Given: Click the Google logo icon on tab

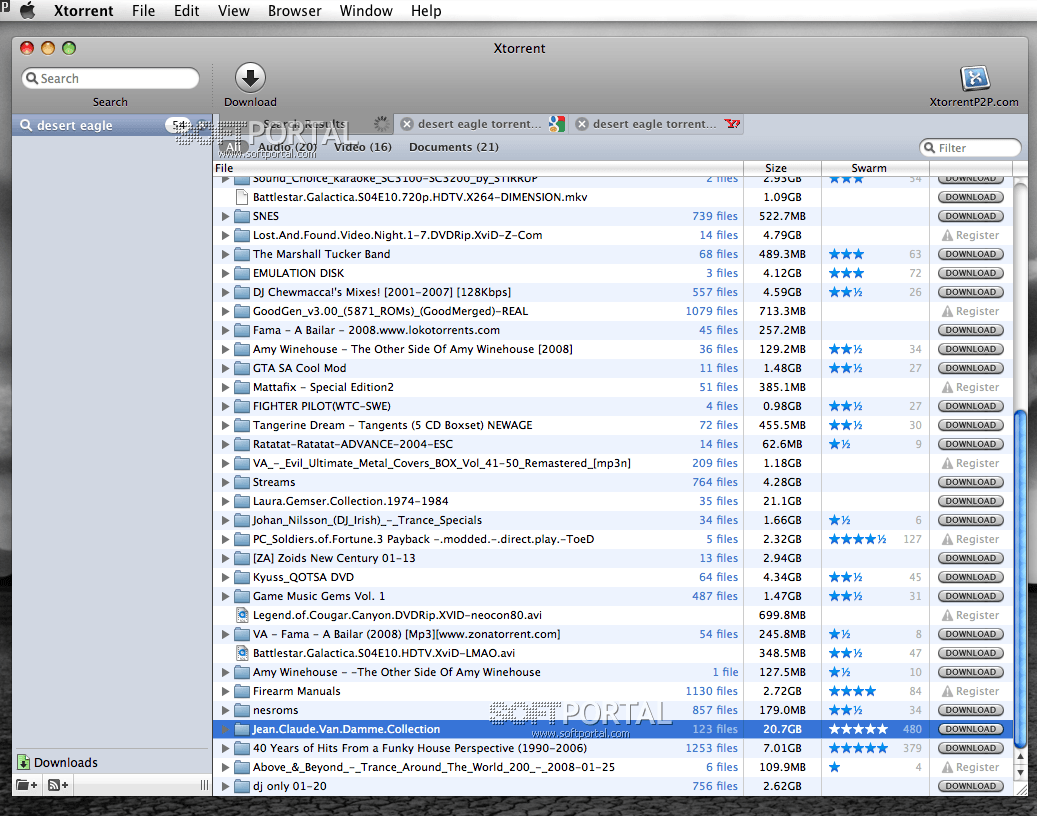Looking at the screenshot, I should tap(557, 124).
